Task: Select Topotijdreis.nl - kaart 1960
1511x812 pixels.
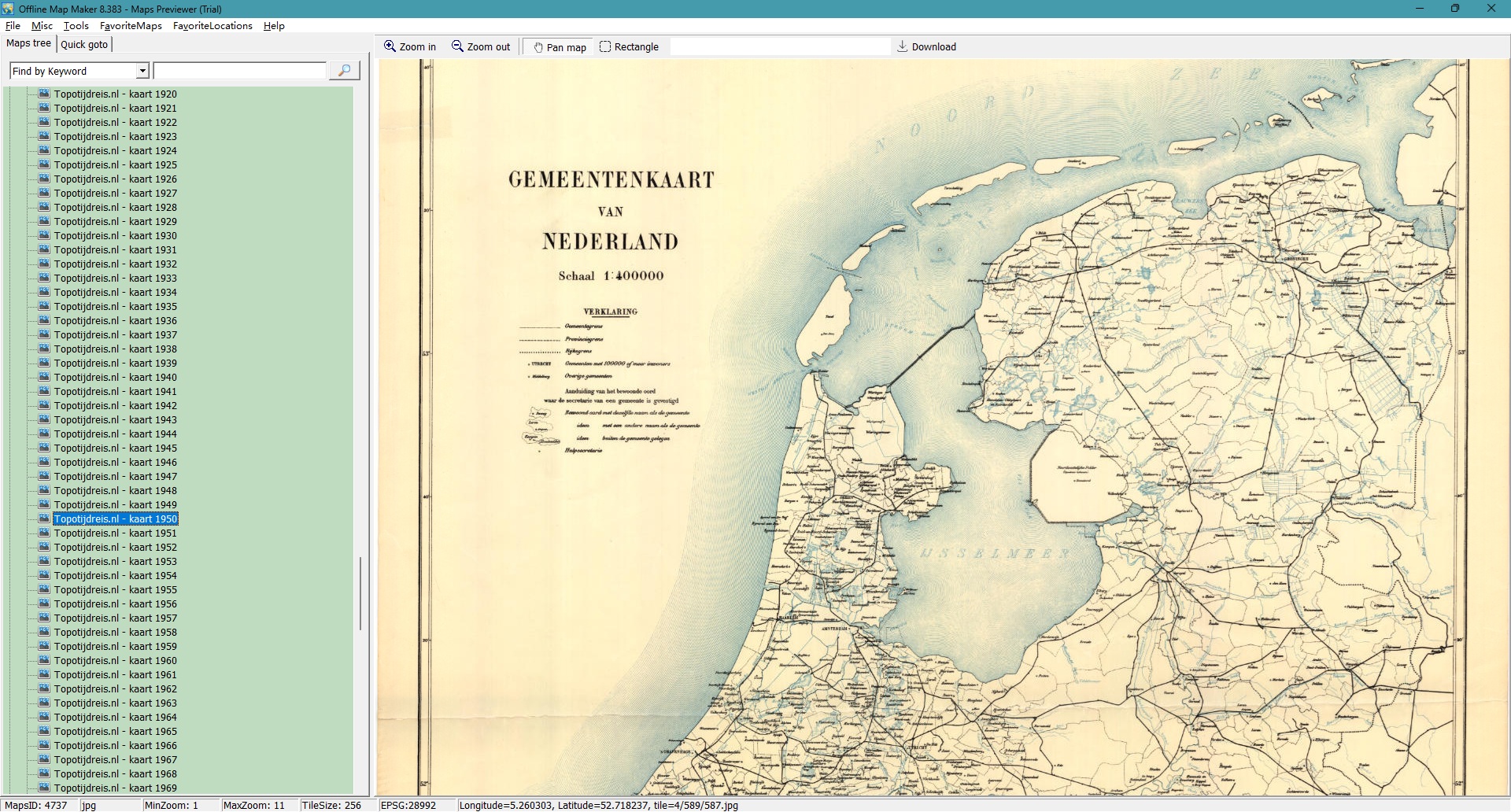Action: click(115, 660)
